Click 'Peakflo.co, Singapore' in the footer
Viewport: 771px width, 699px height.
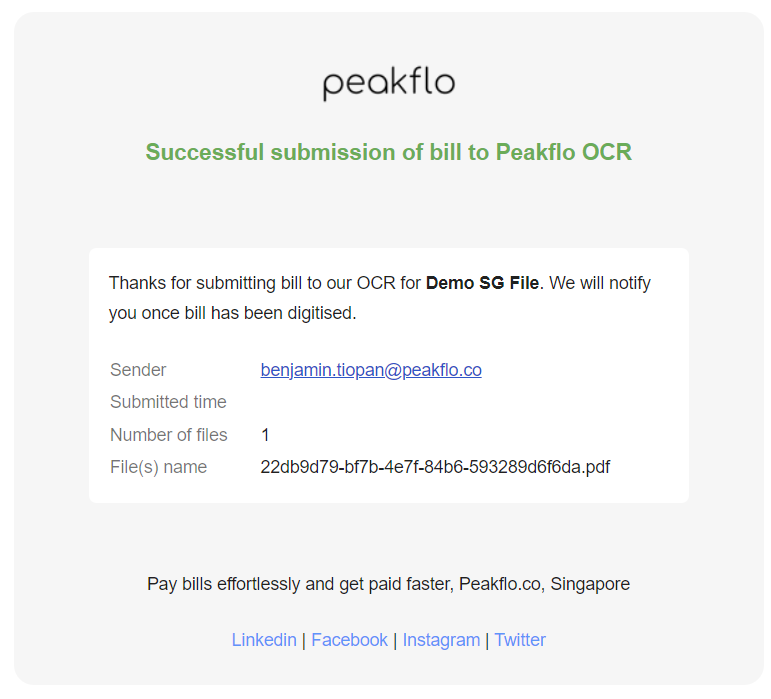tap(544, 584)
